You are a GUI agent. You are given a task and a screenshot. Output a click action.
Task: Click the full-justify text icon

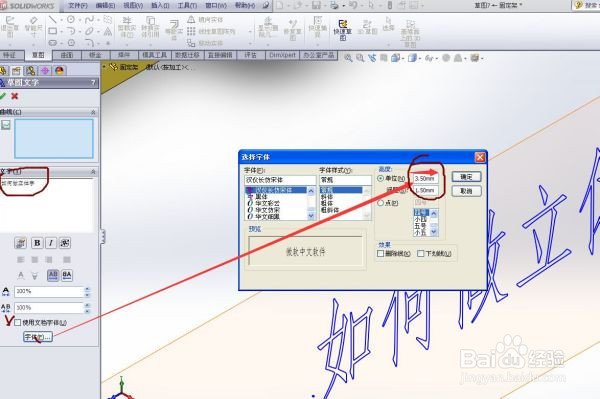click(x=67, y=260)
